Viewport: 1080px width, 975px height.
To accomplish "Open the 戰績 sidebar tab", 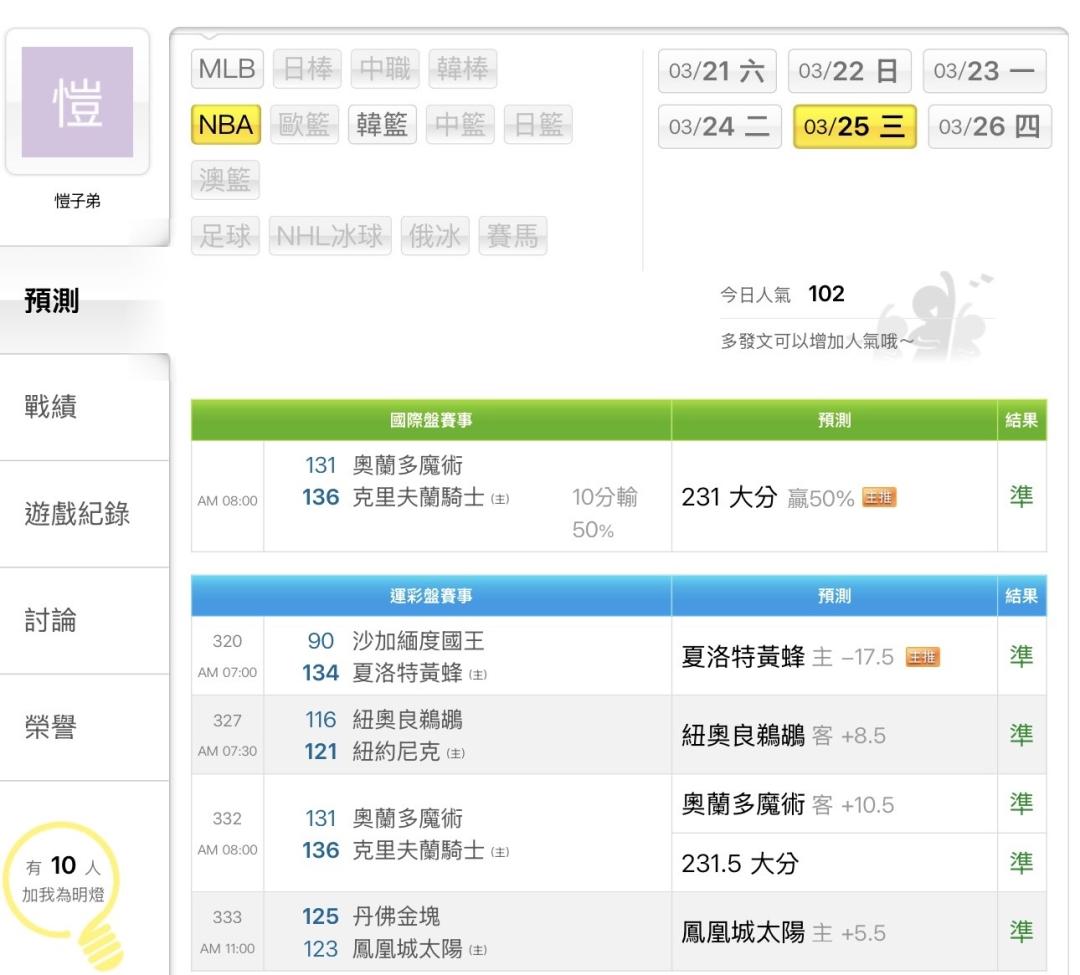I will coord(84,407).
